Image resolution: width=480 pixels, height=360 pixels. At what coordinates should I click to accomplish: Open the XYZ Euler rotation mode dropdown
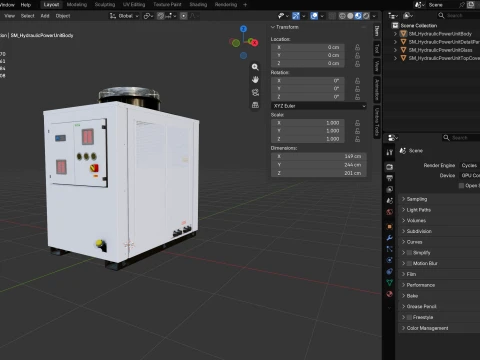point(319,106)
